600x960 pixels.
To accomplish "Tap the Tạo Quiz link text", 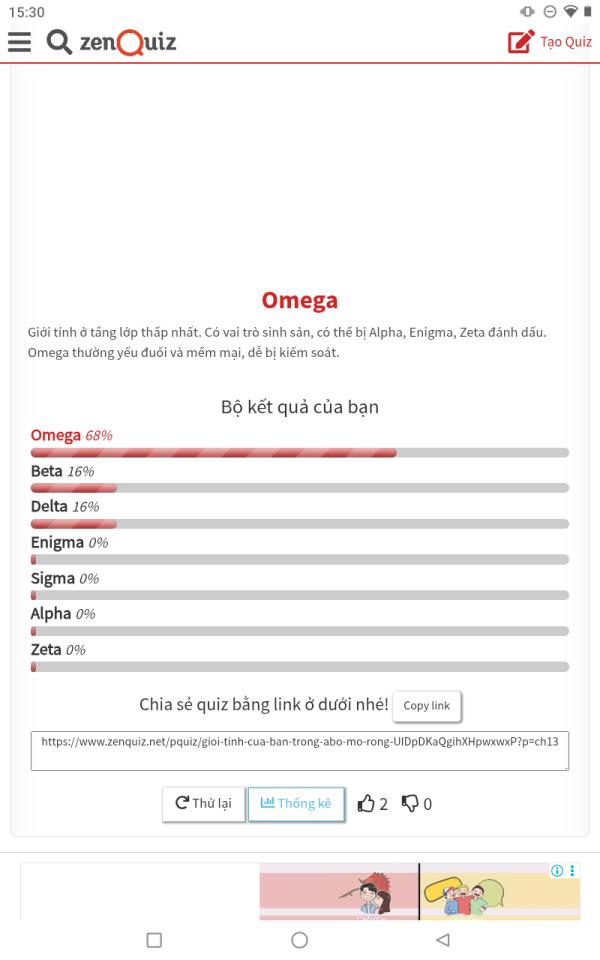I will pyautogui.click(x=565, y=42).
